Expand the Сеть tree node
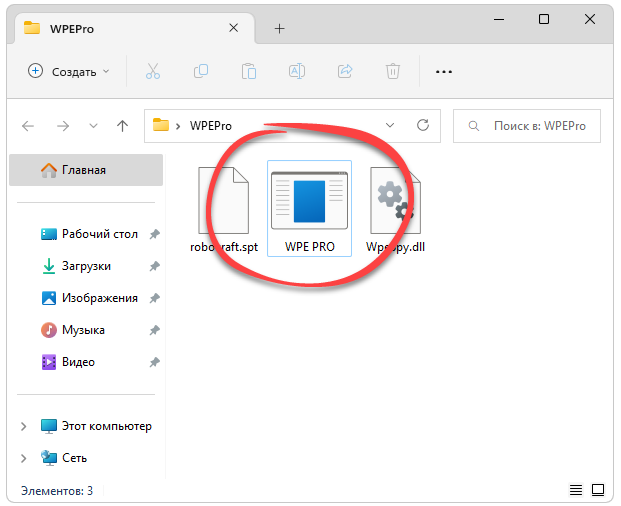The height and width of the screenshot is (506, 621). click(24, 457)
